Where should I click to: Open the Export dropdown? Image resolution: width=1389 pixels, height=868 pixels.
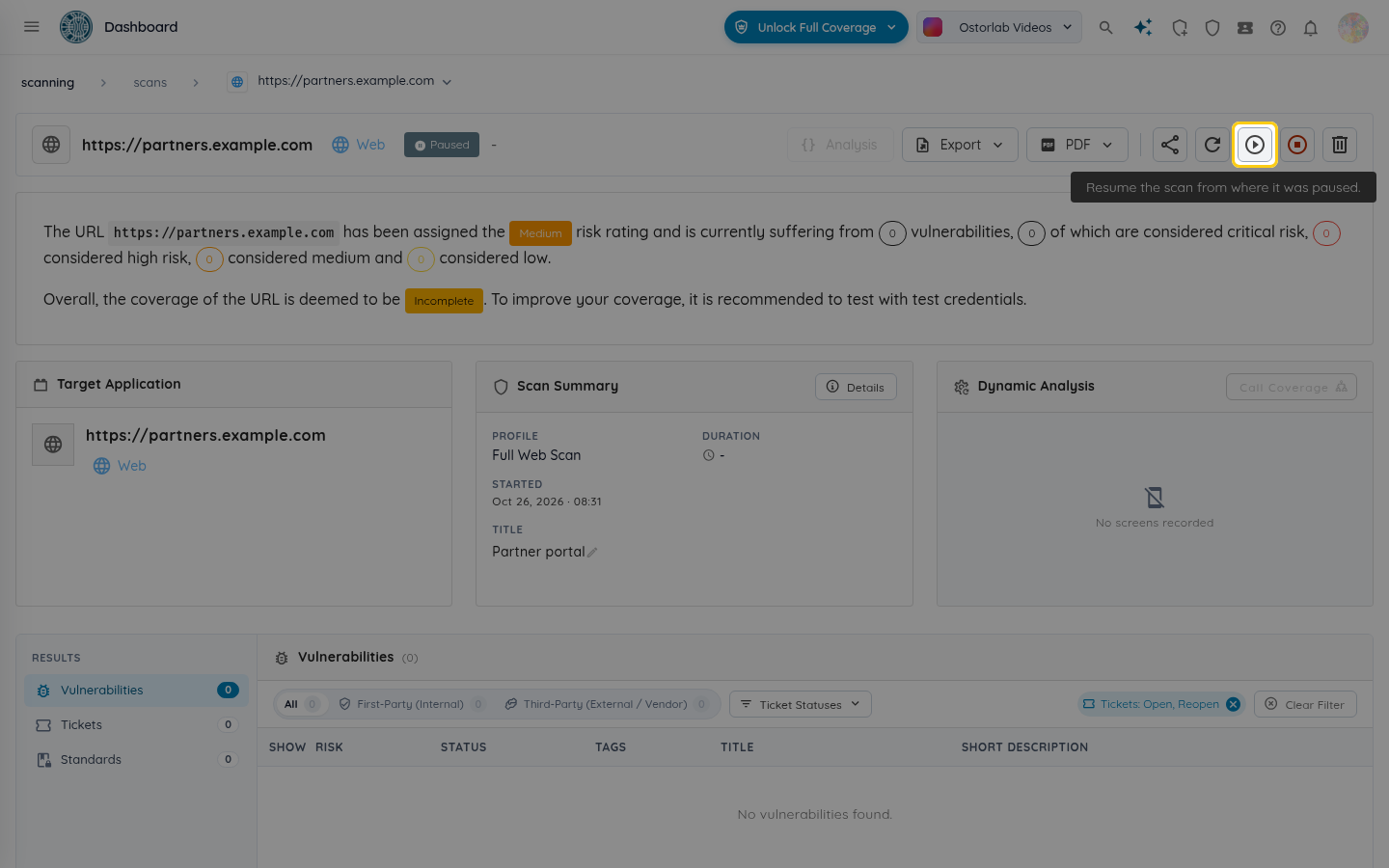pos(960,145)
